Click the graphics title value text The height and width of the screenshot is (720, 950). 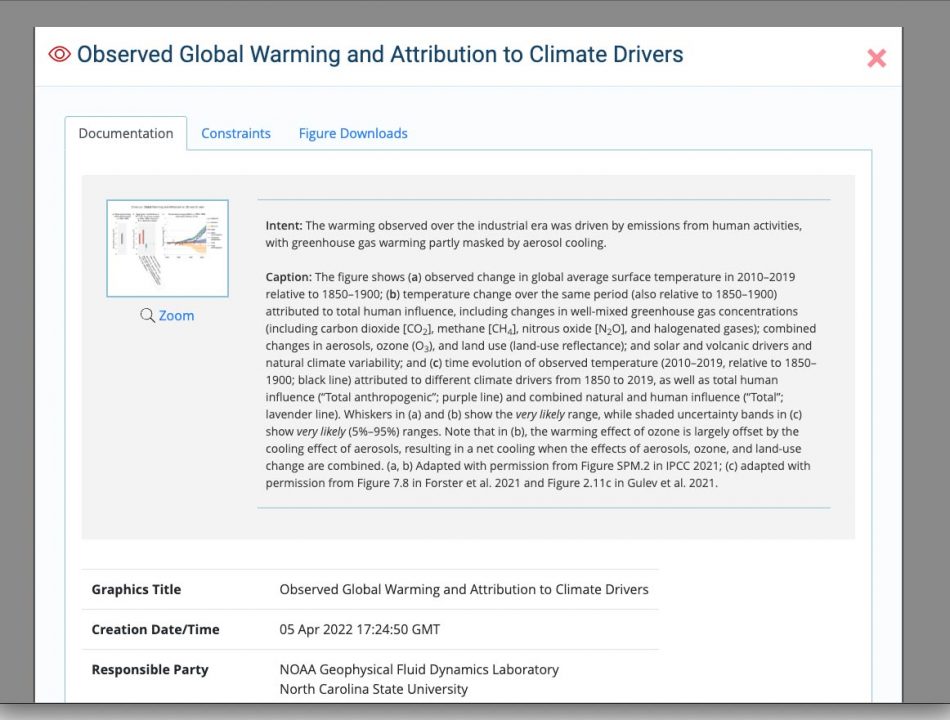[464, 590]
